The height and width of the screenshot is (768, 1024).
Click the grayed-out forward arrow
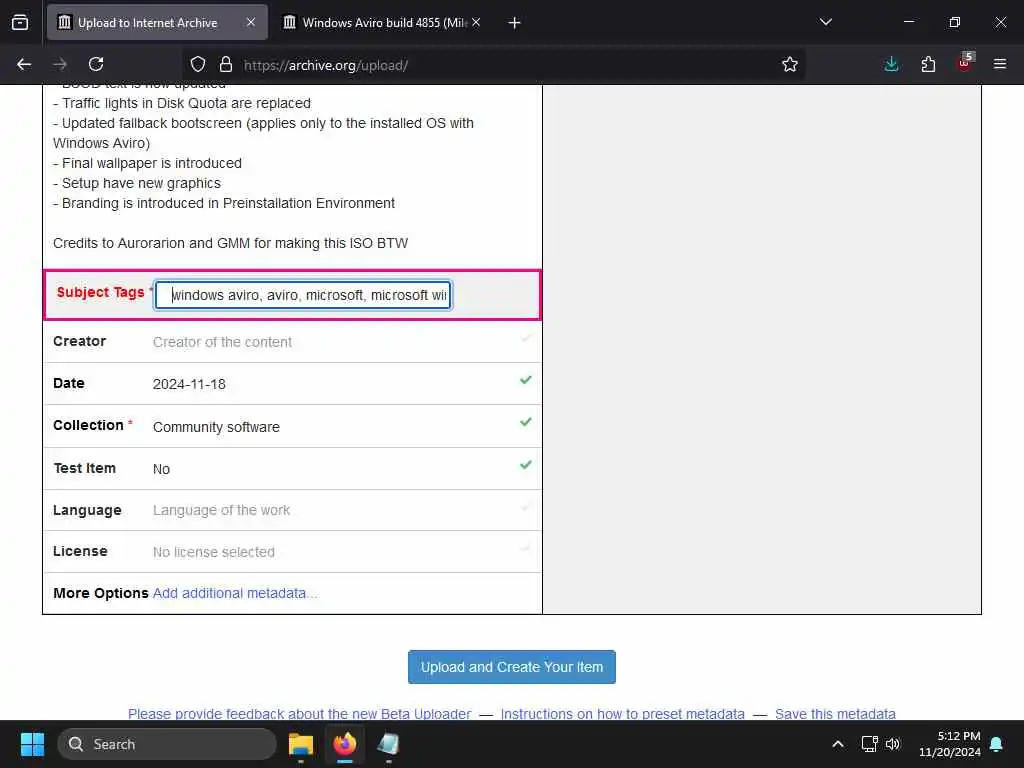point(60,64)
